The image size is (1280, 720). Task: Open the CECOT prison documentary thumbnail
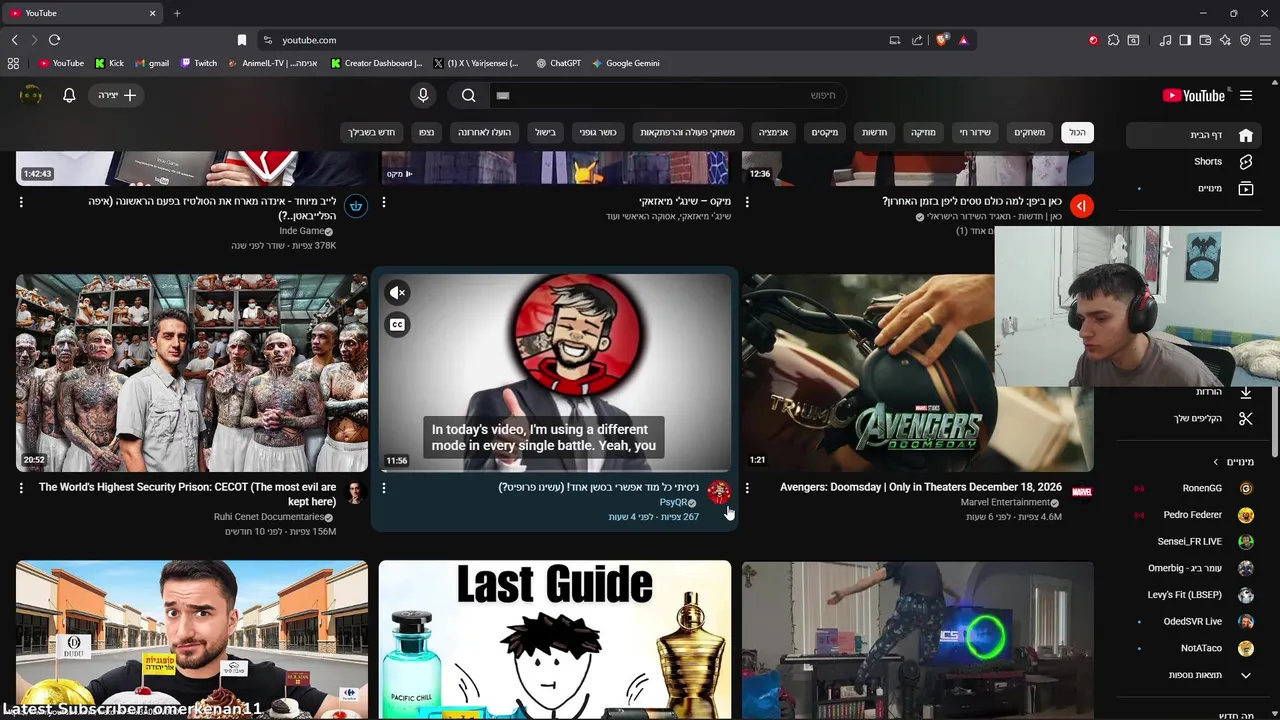tap(192, 373)
